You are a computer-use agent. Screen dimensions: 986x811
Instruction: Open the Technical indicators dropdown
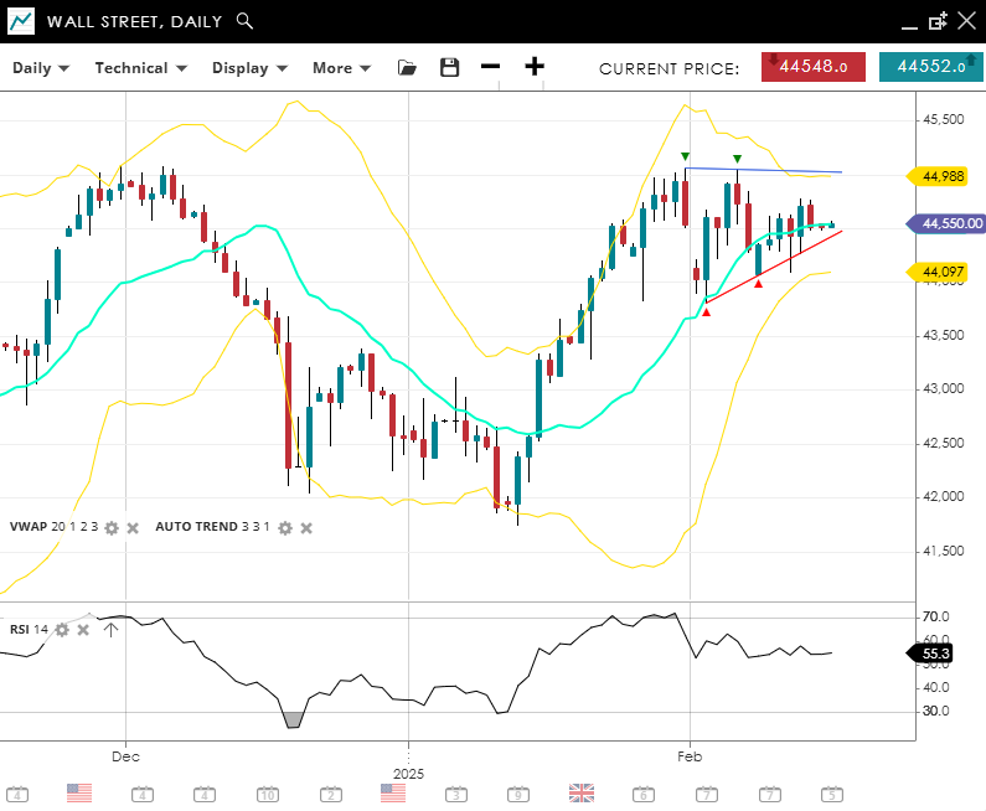[140, 68]
